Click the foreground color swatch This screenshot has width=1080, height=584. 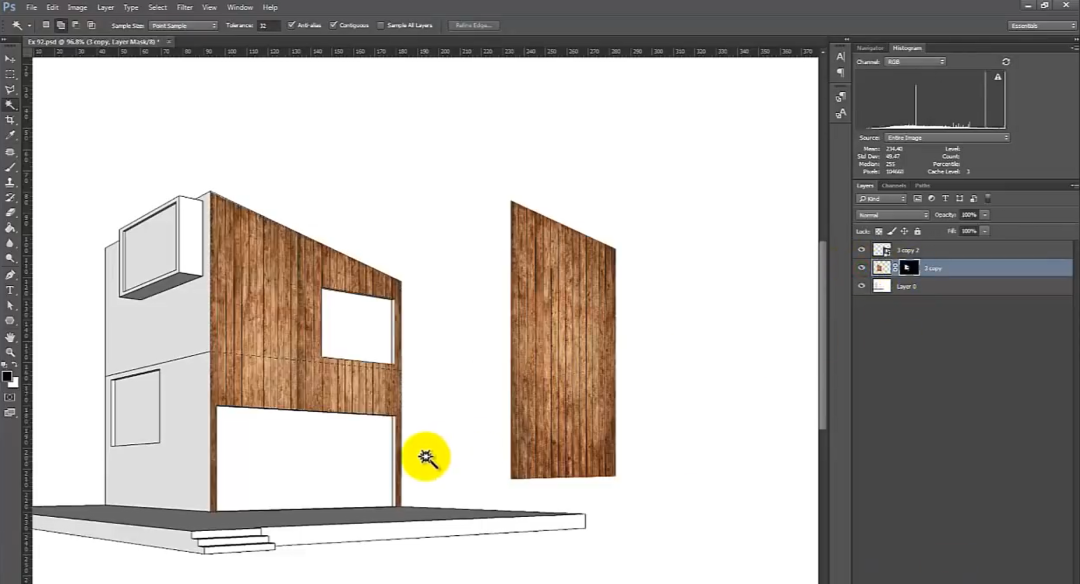coord(6,377)
